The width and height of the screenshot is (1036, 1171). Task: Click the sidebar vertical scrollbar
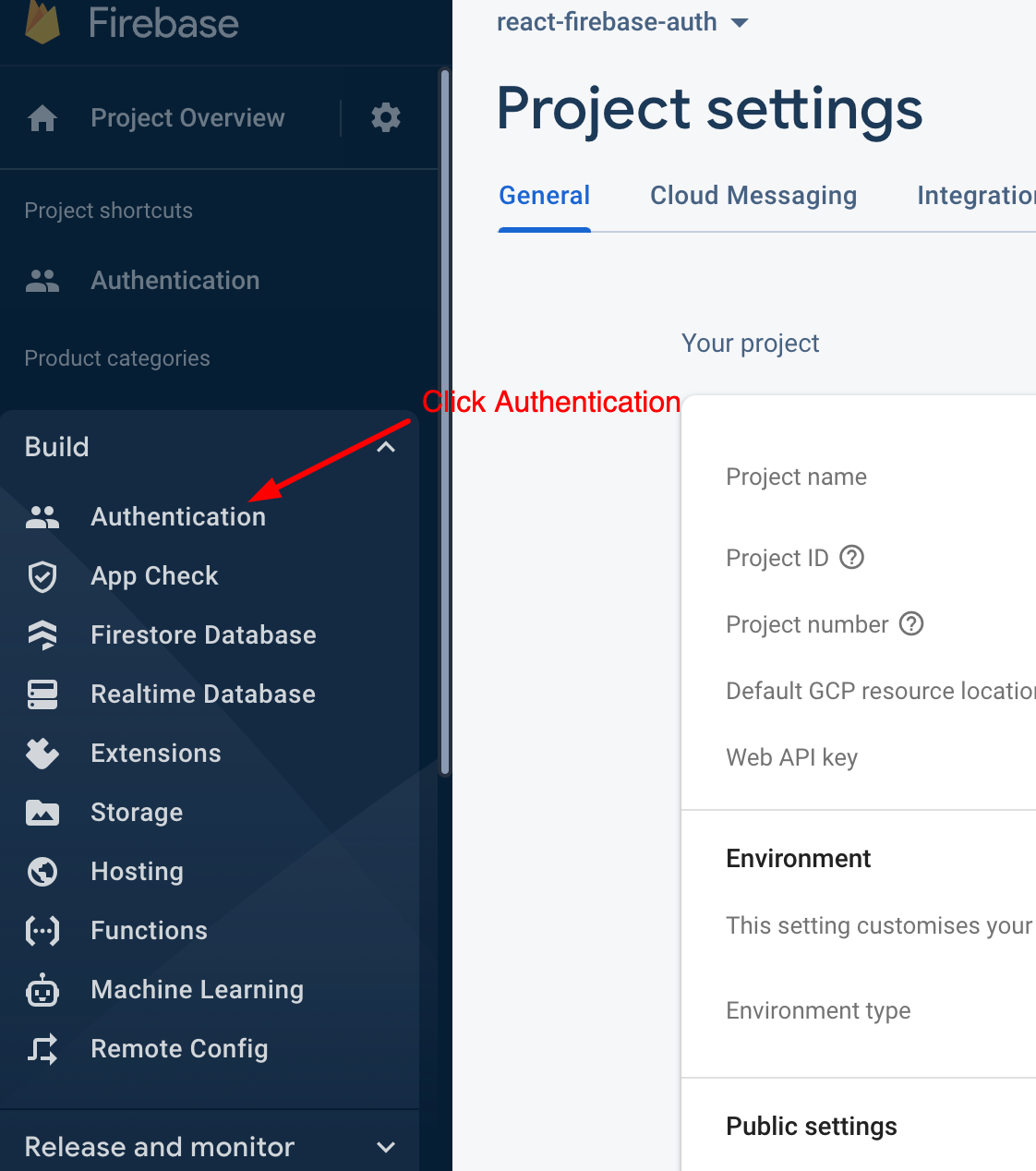(445, 422)
